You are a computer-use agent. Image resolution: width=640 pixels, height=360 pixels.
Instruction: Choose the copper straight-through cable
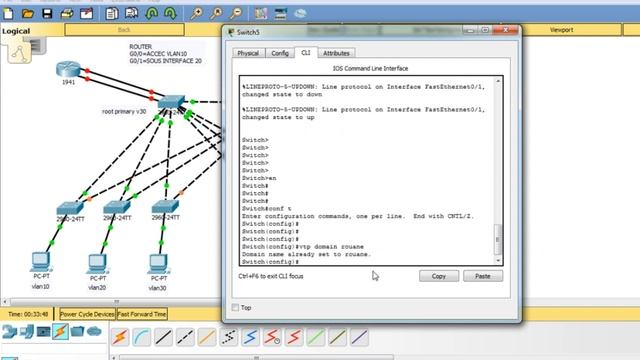[x=163, y=338]
